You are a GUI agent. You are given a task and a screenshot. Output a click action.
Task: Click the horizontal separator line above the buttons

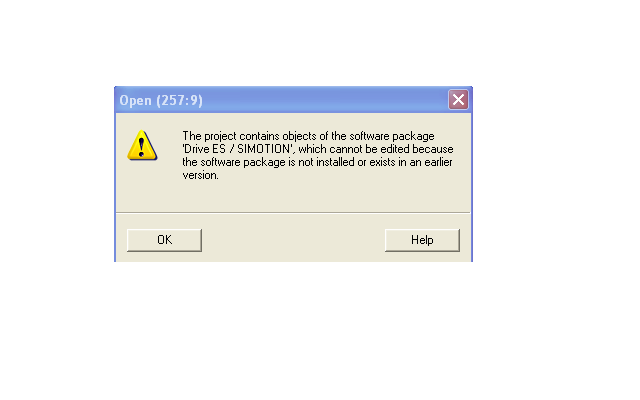(293, 212)
